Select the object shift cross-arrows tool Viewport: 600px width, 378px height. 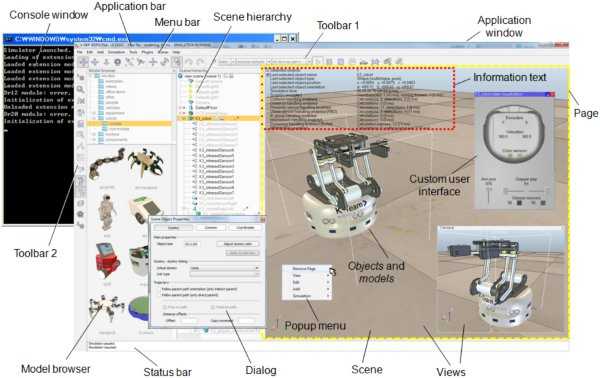pos(153,62)
